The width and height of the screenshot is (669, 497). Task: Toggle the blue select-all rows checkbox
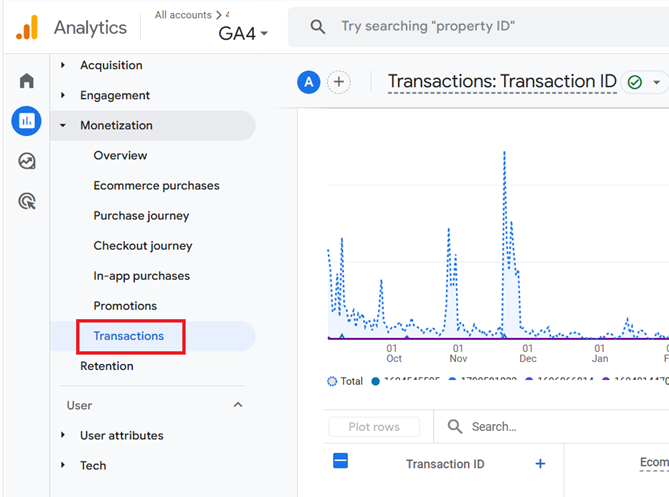340,461
